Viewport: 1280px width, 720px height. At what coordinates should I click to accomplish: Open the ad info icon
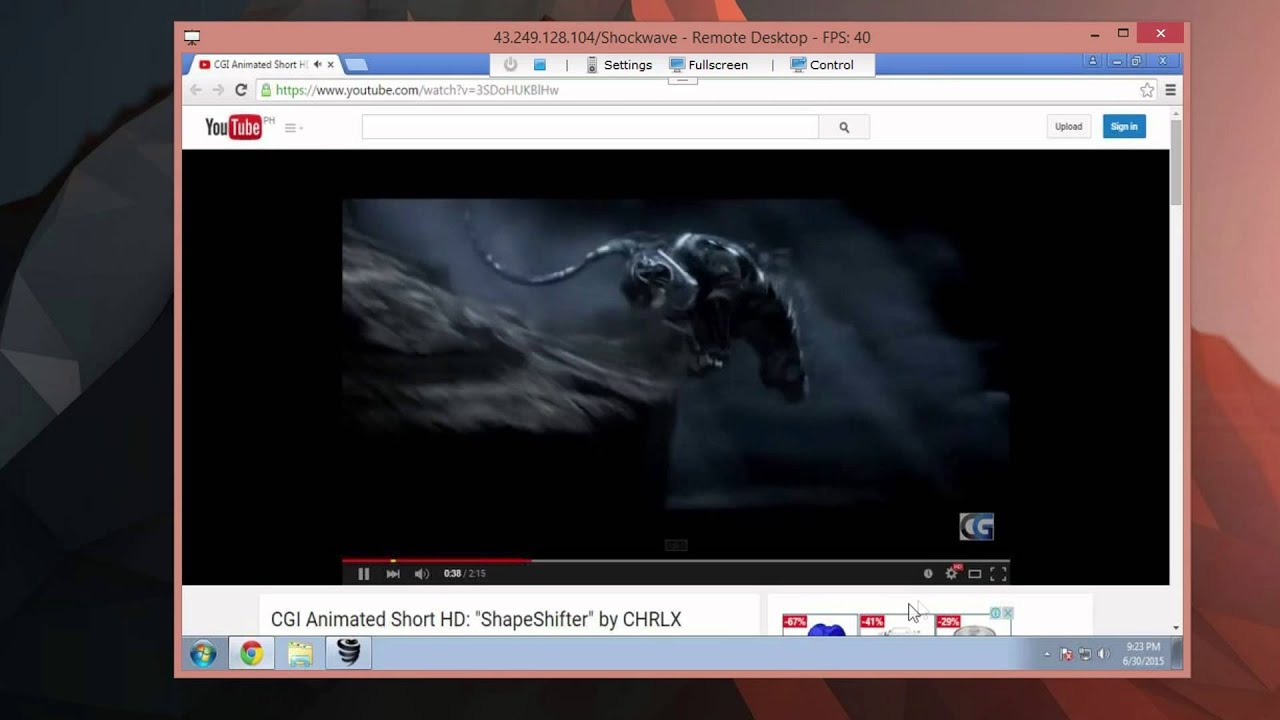tap(996, 613)
